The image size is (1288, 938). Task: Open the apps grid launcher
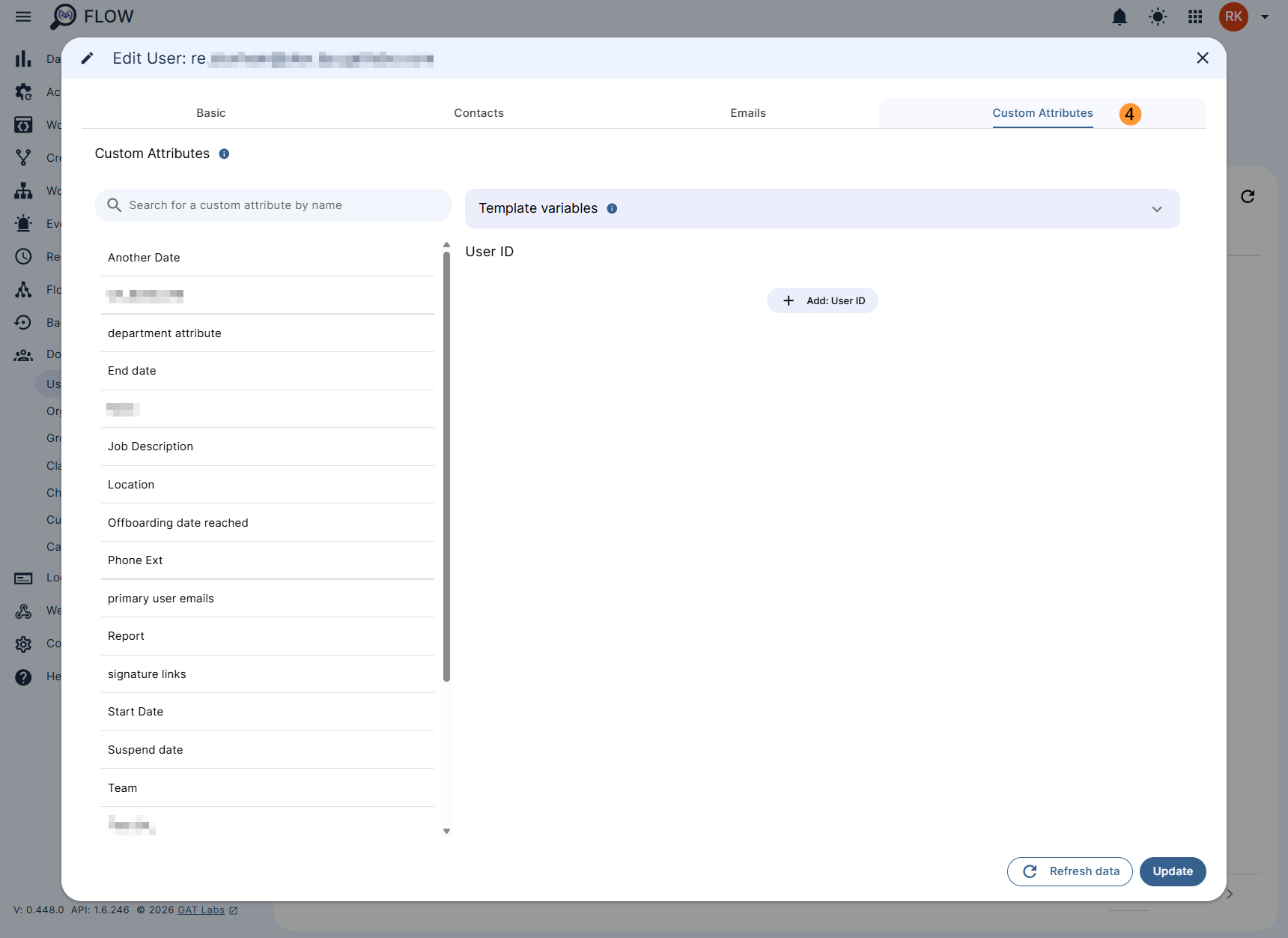pos(1195,16)
